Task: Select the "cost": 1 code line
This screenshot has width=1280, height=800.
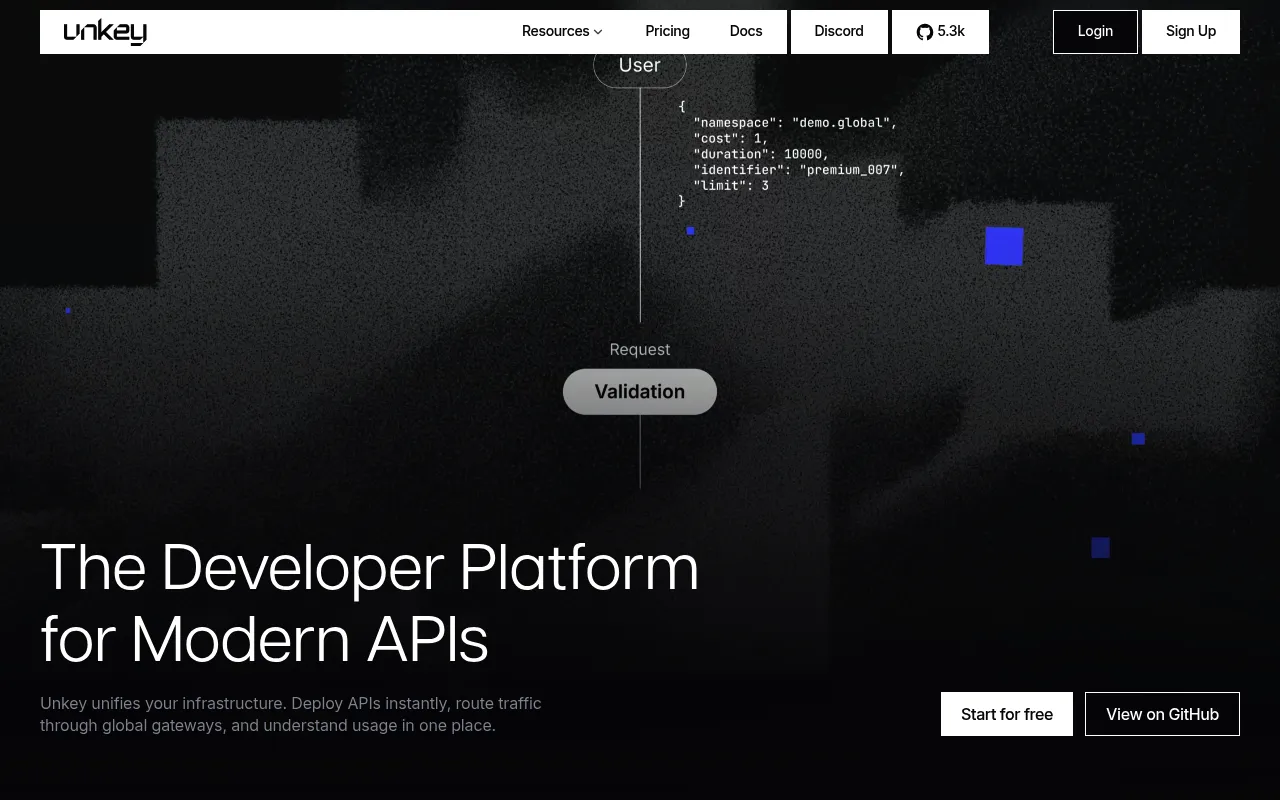Action: point(731,139)
